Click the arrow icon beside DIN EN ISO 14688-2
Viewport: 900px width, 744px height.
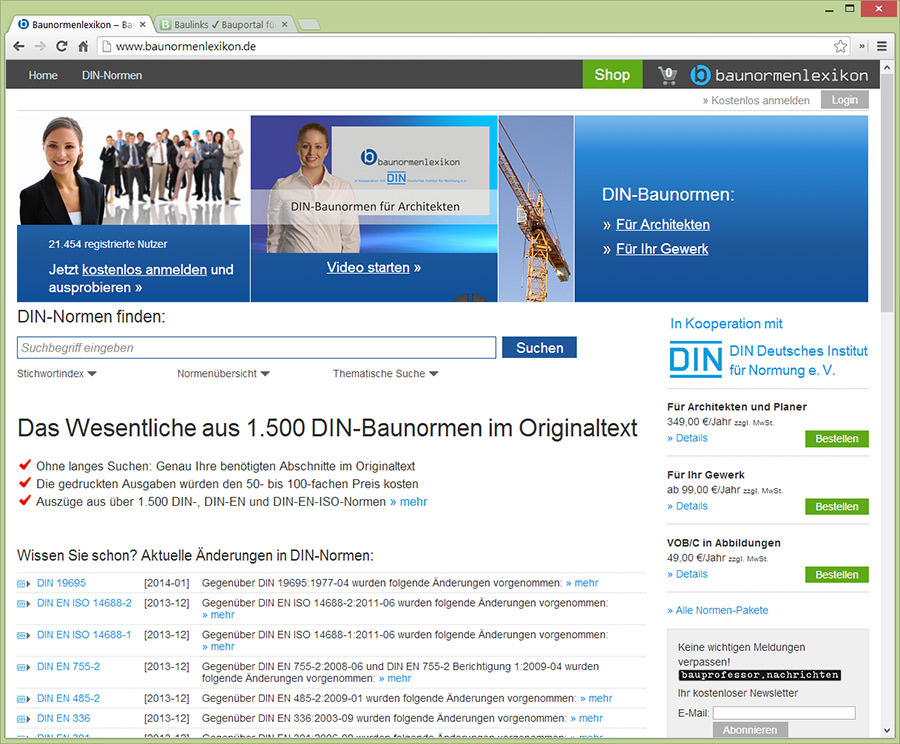tap(23, 604)
